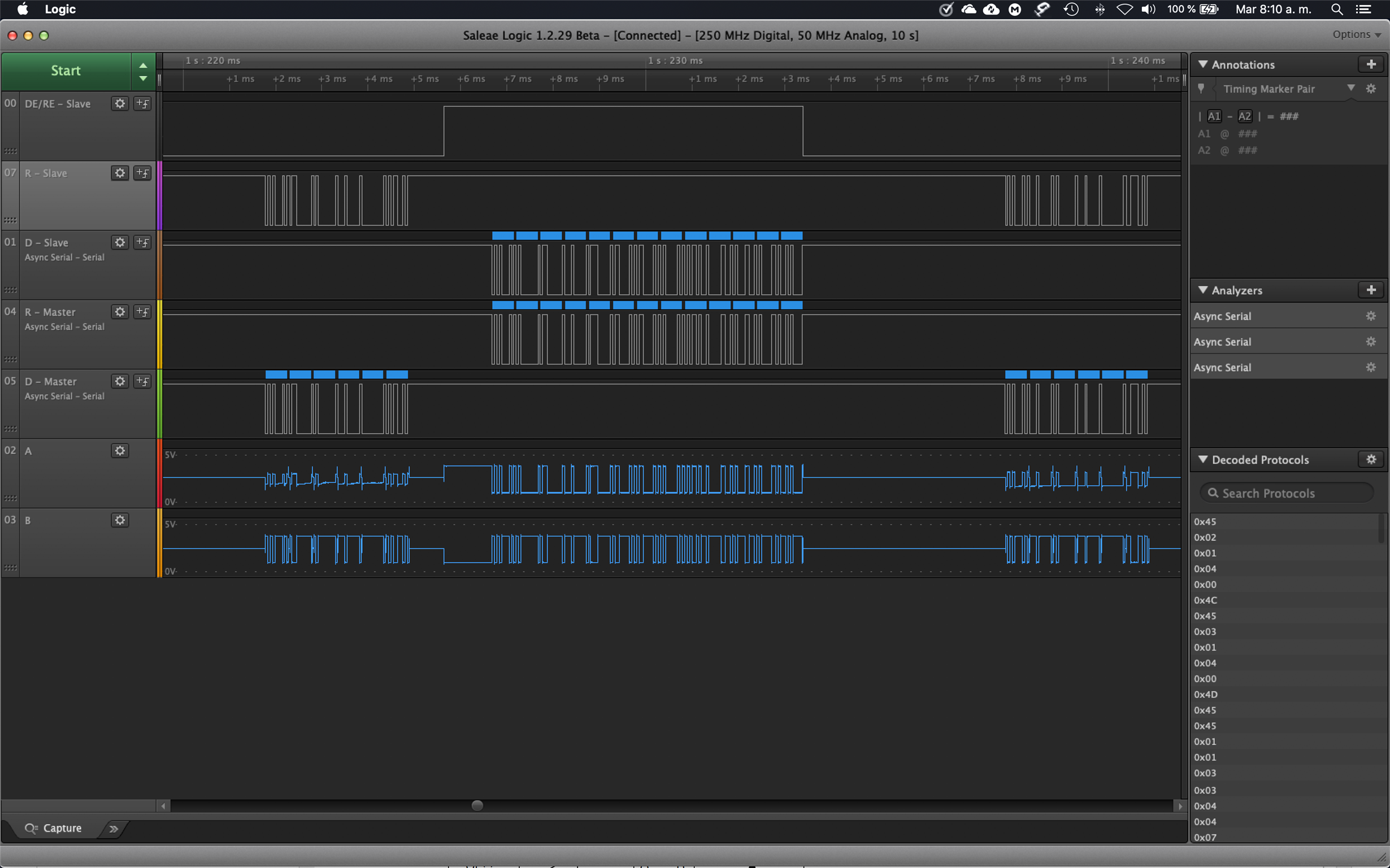Screen dimensions: 1390x868
Task: Open trigger settings for R - Slave channel
Action: point(142,173)
